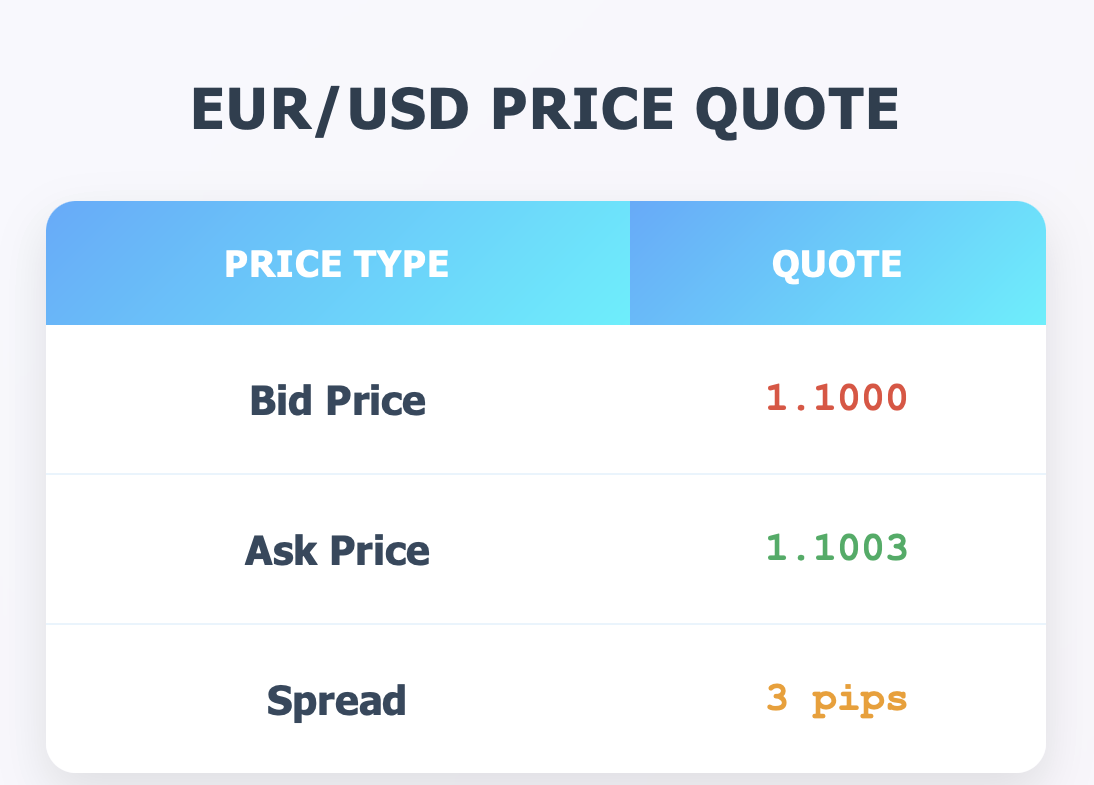Click the word "PRICE" in the table header

280,264
